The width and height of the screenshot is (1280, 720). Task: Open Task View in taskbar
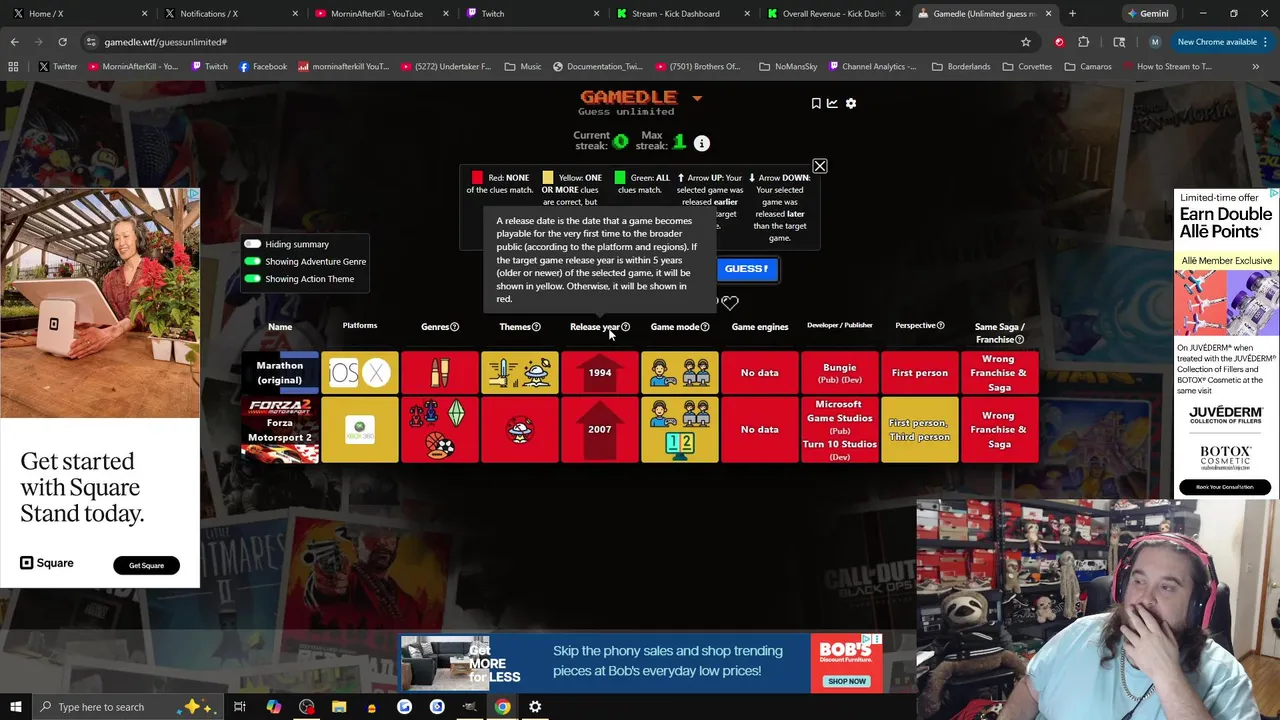(240, 707)
